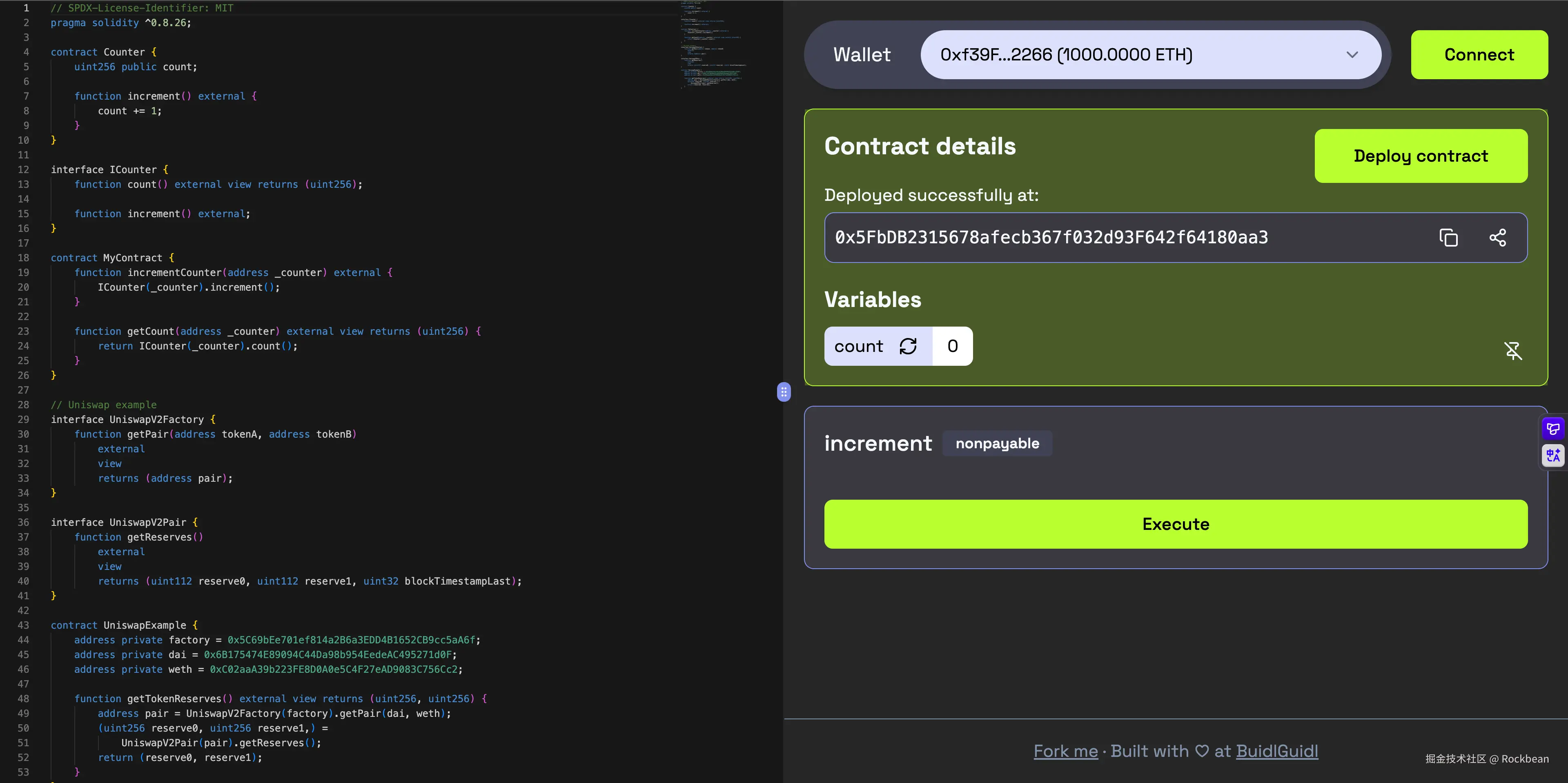The height and width of the screenshot is (783, 1568).
Task: Click the heart icon beside Built with
Action: click(1202, 751)
